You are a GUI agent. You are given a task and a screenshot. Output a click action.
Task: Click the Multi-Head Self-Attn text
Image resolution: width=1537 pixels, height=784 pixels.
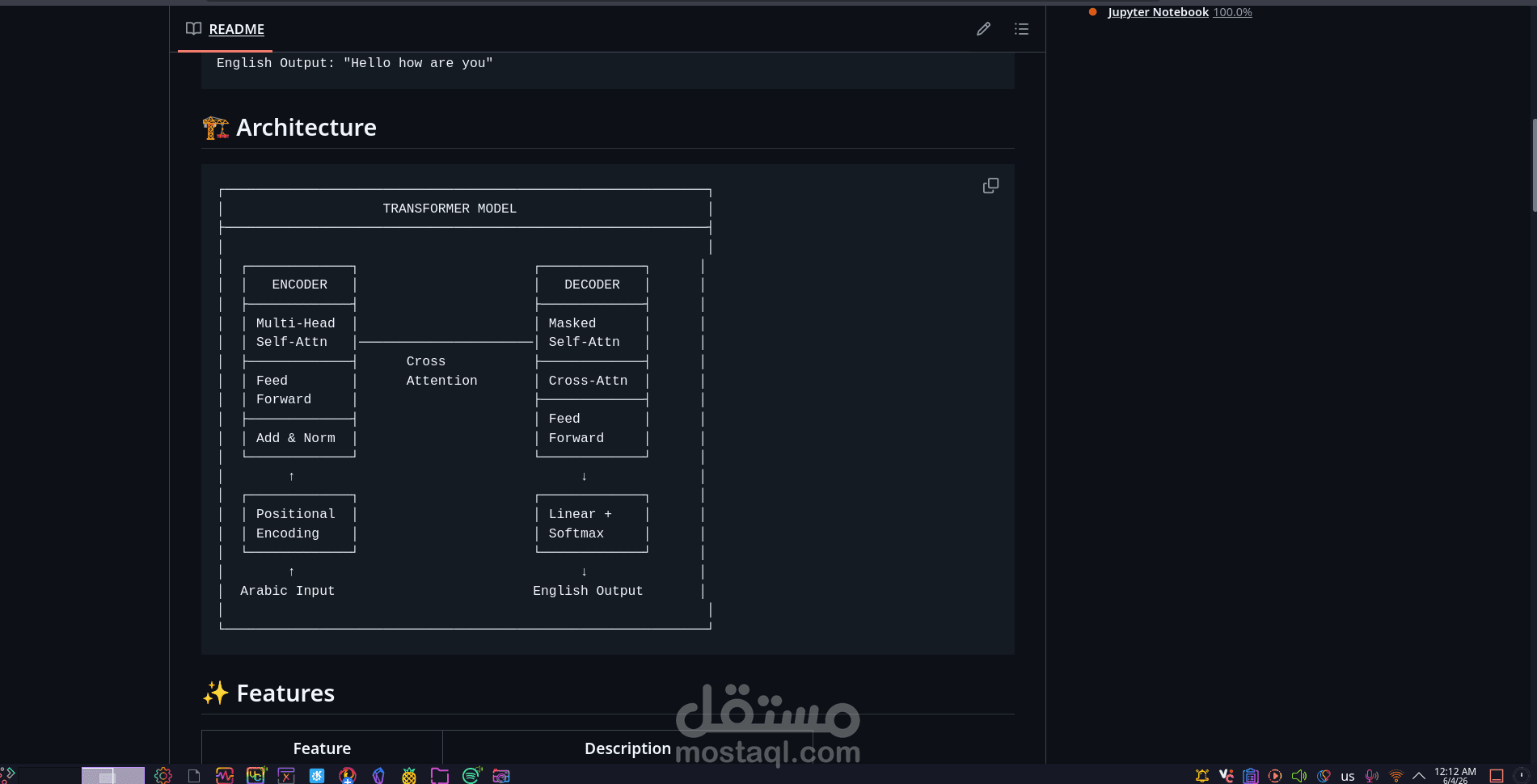coord(295,332)
